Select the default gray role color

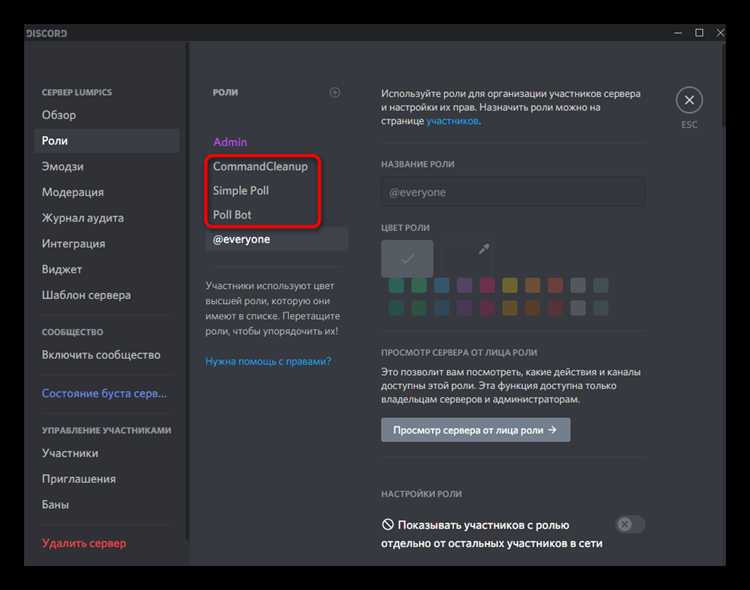tap(407, 259)
